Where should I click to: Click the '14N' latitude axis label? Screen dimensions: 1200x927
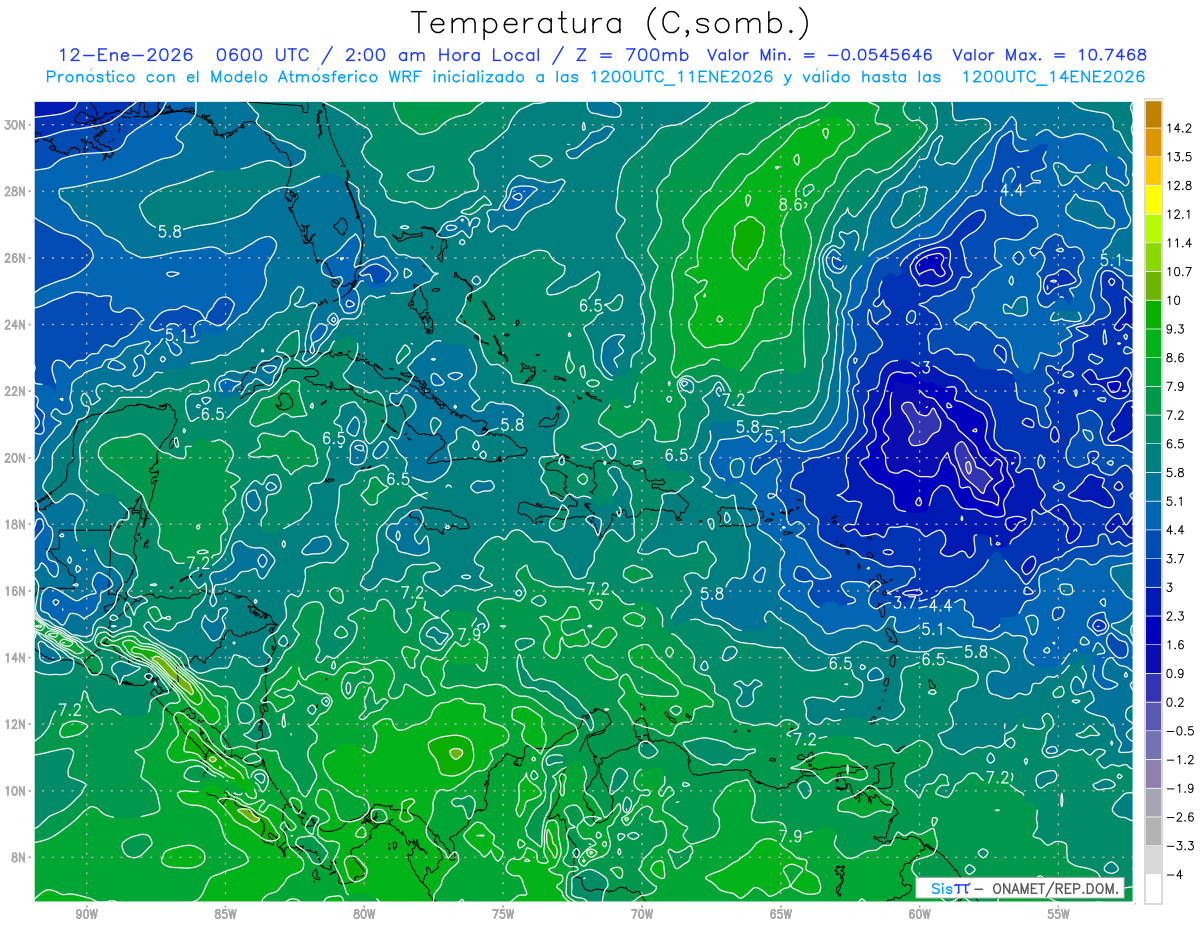(x=16, y=658)
